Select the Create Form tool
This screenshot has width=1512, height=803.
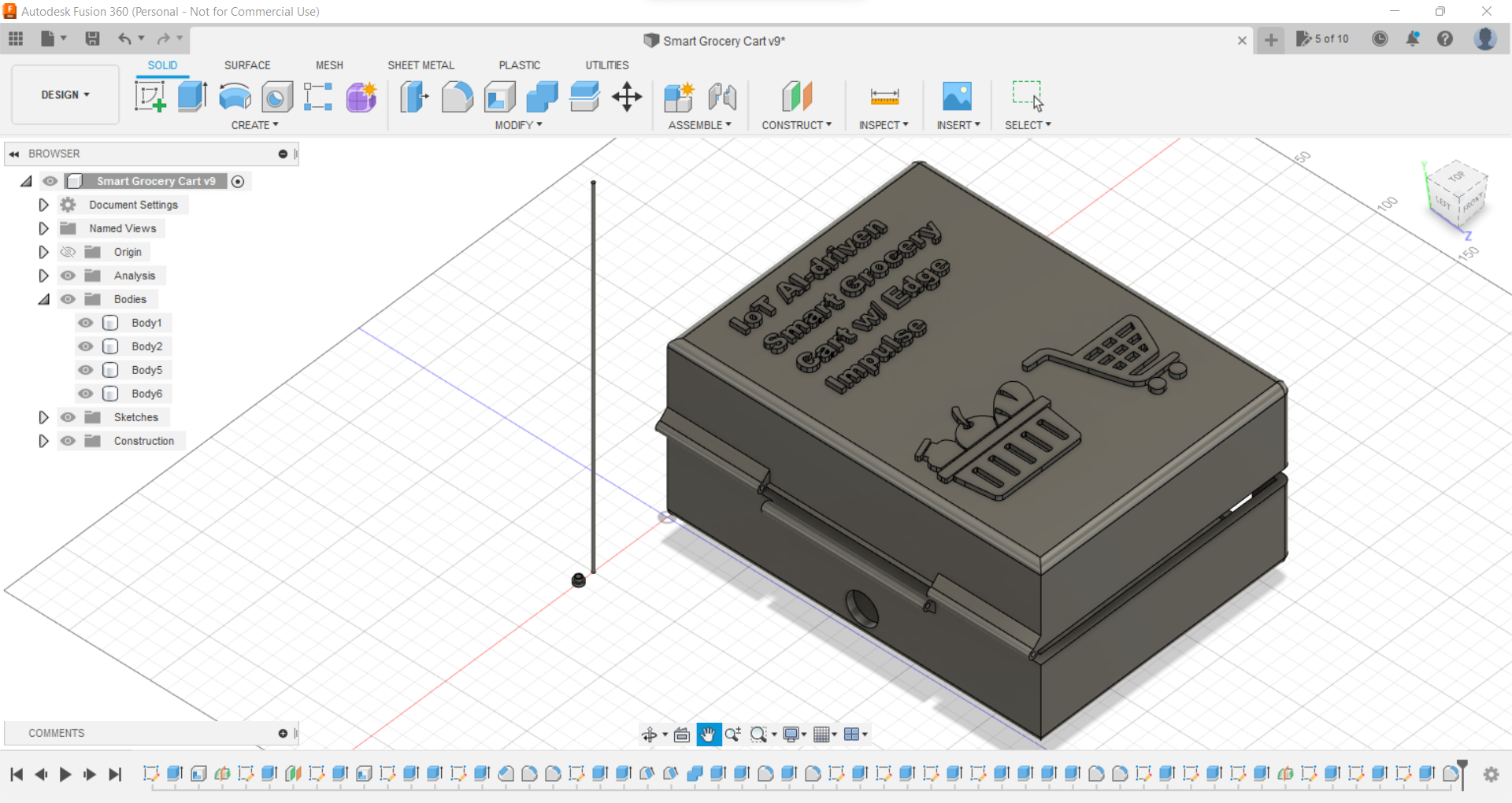coord(361,97)
